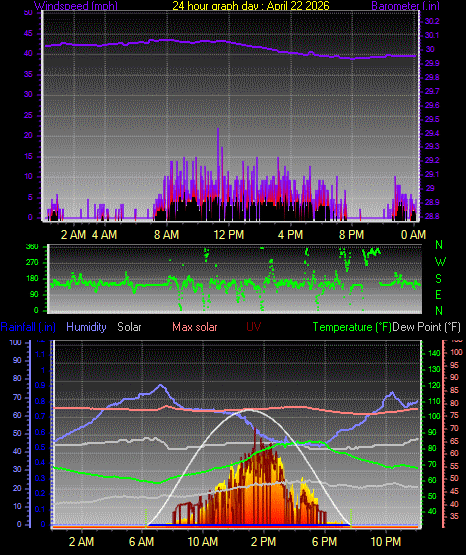Click the 6 PM label on bottom graph

(x=324, y=542)
